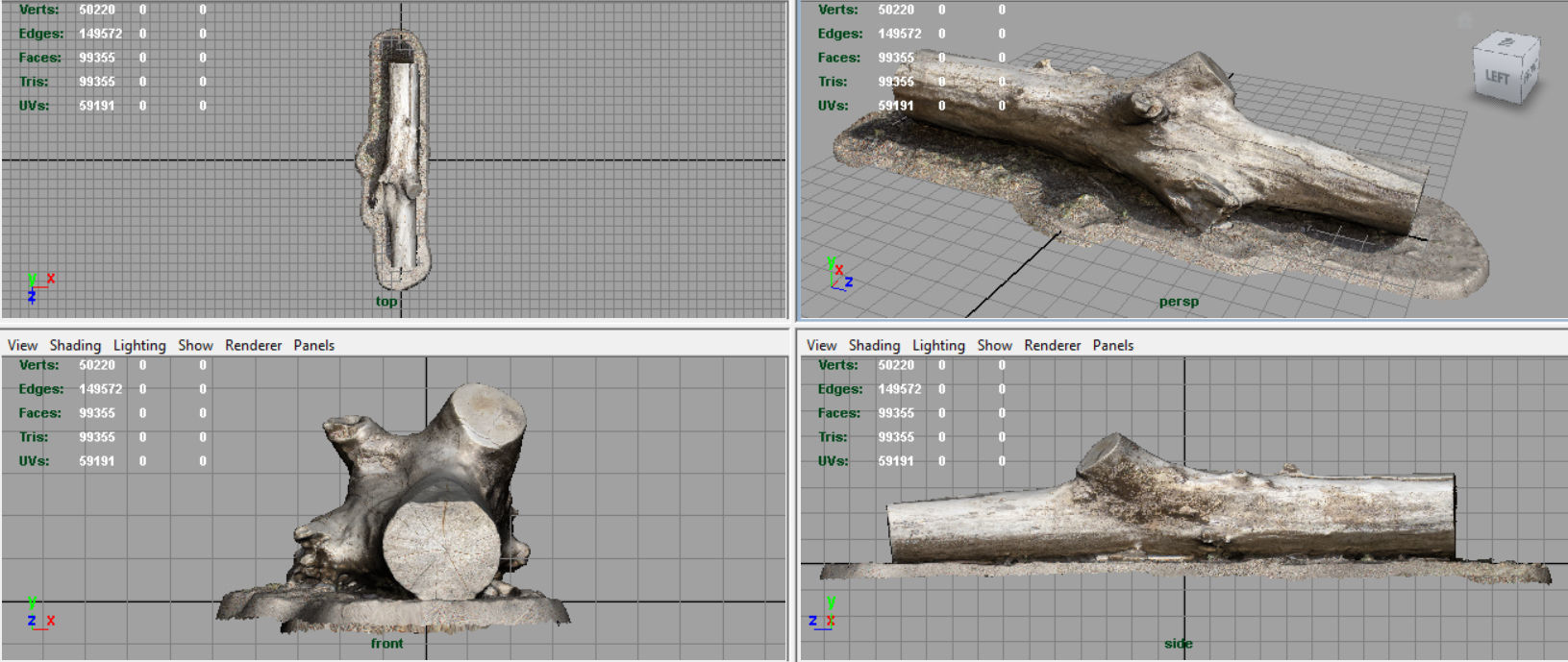Click 'Verts:' label in side view HUD

coord(837,365)
